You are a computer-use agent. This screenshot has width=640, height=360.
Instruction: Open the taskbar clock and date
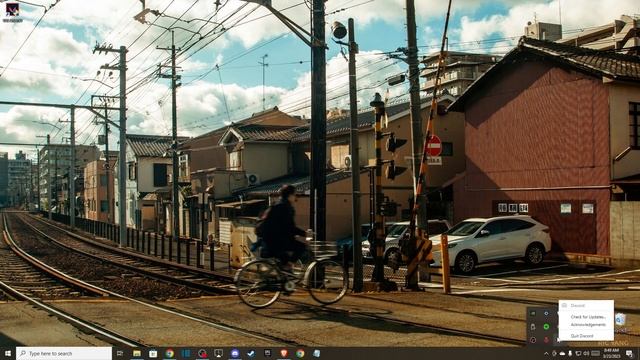[611, 353]
